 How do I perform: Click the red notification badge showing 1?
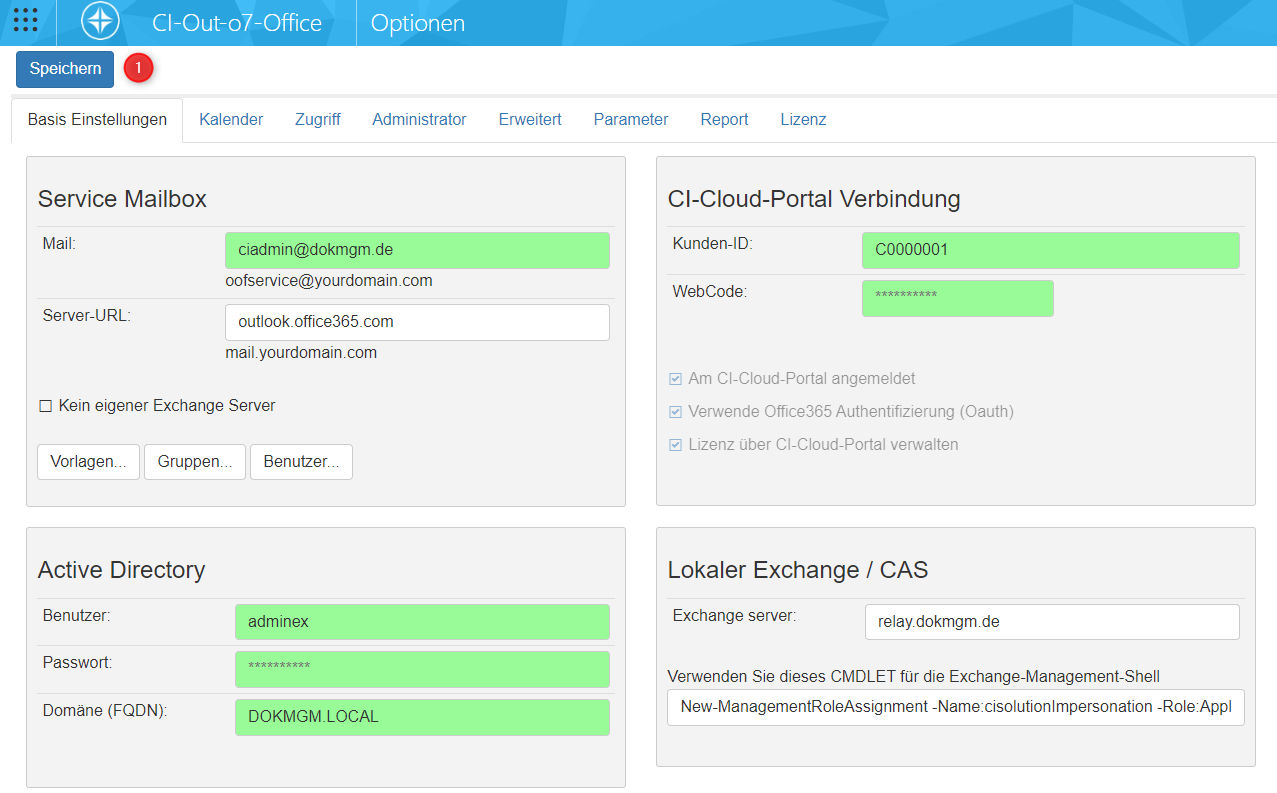[x=138, y=68]
